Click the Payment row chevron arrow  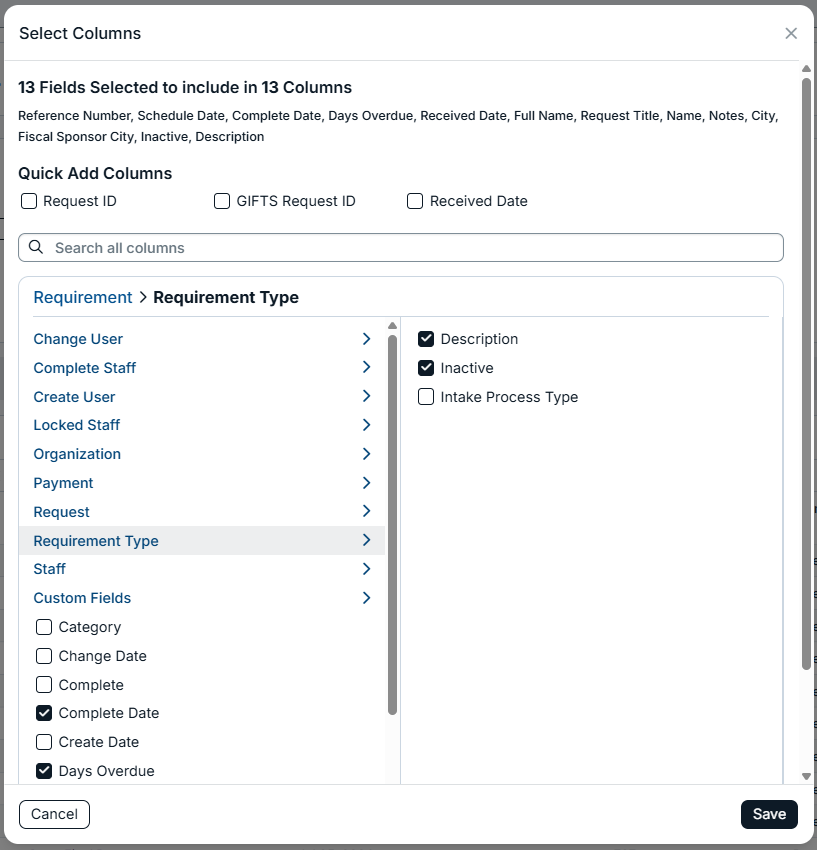(366, 482)
